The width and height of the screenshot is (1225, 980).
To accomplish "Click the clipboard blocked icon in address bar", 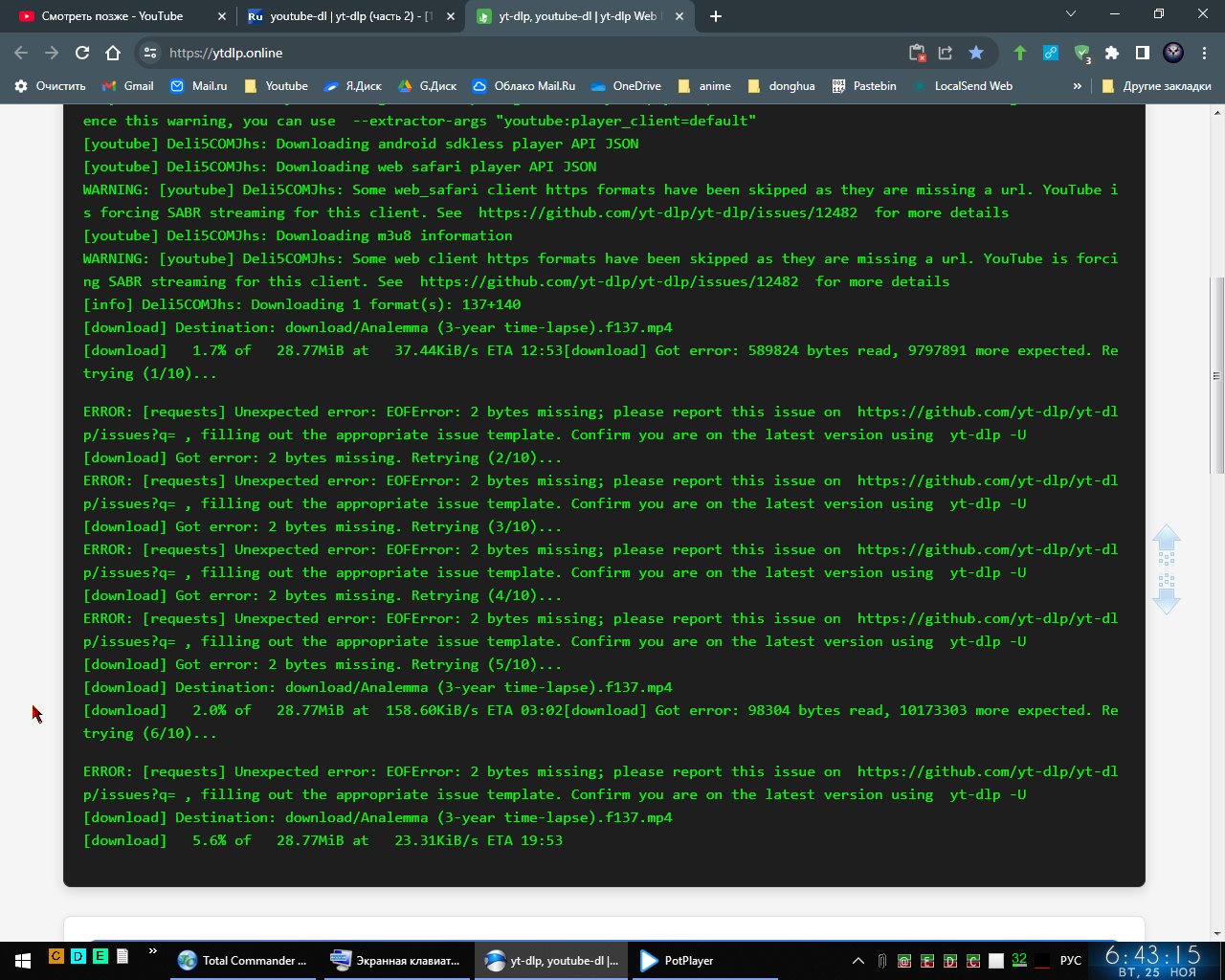I will tap(917, 53).
